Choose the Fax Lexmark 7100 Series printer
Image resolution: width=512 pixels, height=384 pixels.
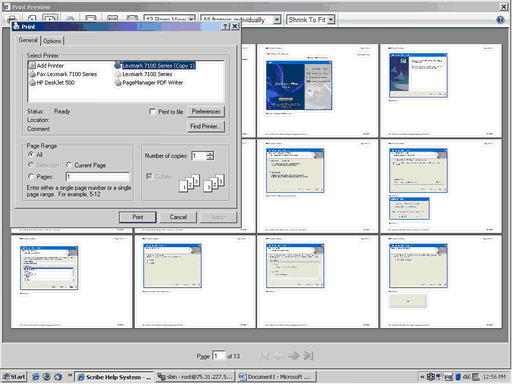pos(63,74)
